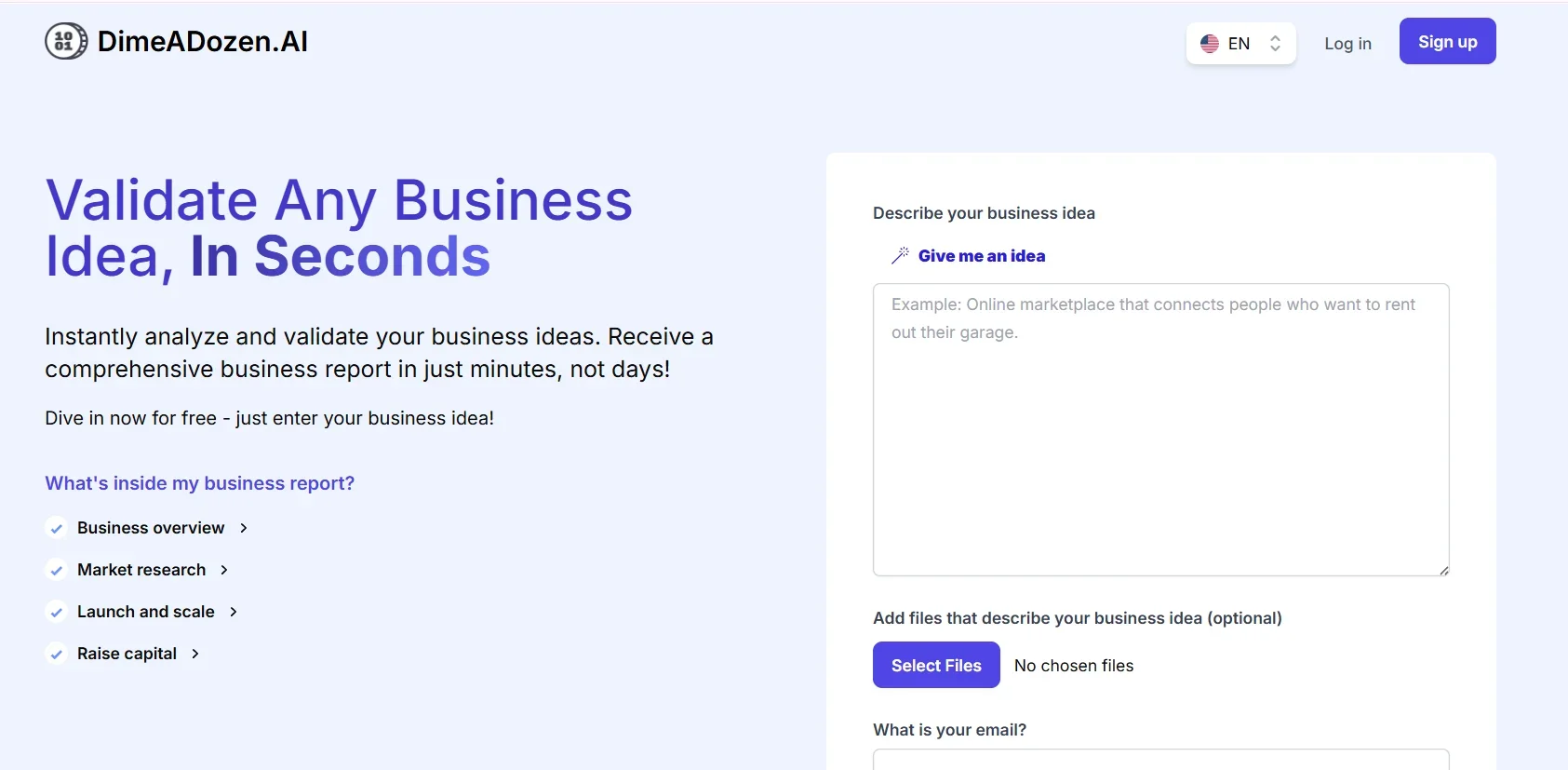Image resolution: width=1568 pixels, height=770 pixels.
Task: Click the checkmark icon beside Launch and scale
Action: tap(57, 613)
